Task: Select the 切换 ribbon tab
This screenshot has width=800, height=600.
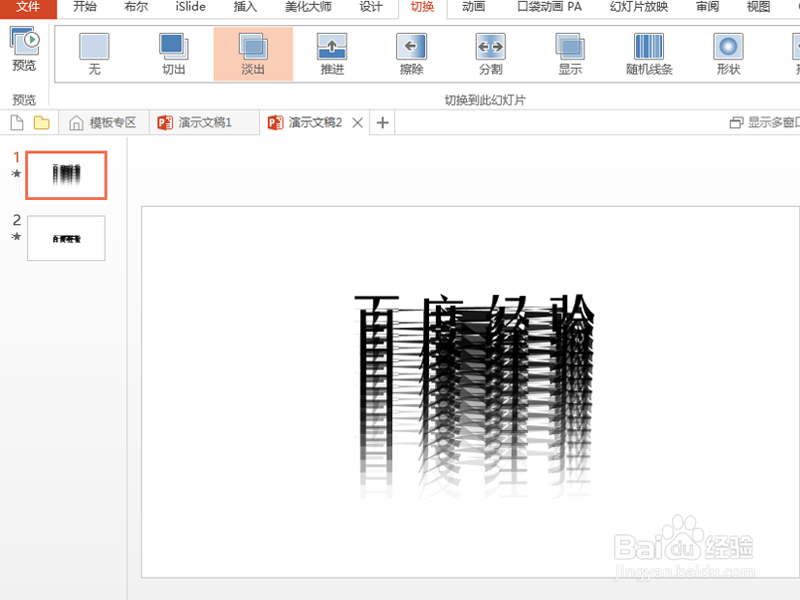Action: pyautogui.click(x=422, y=7)
